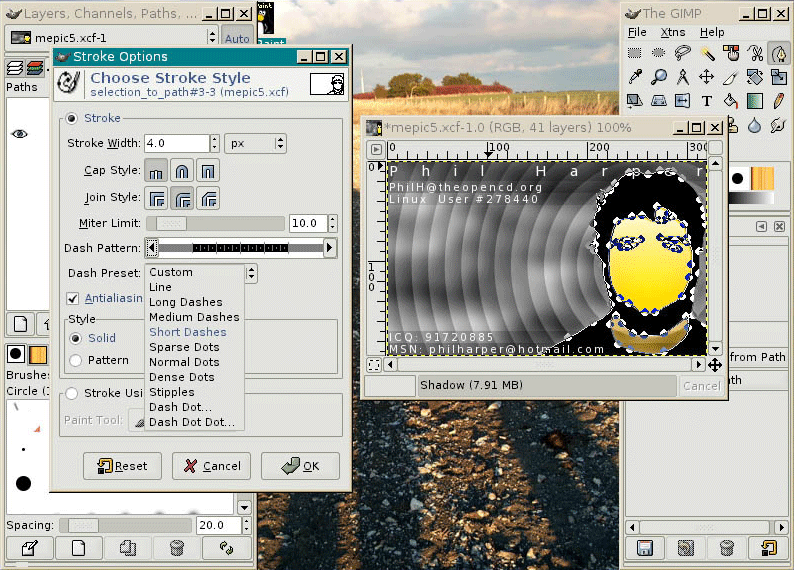This screenshot has height=570, width=794.
Task: Toggle the Antialiasing checkbox
Action: point(73,298)
